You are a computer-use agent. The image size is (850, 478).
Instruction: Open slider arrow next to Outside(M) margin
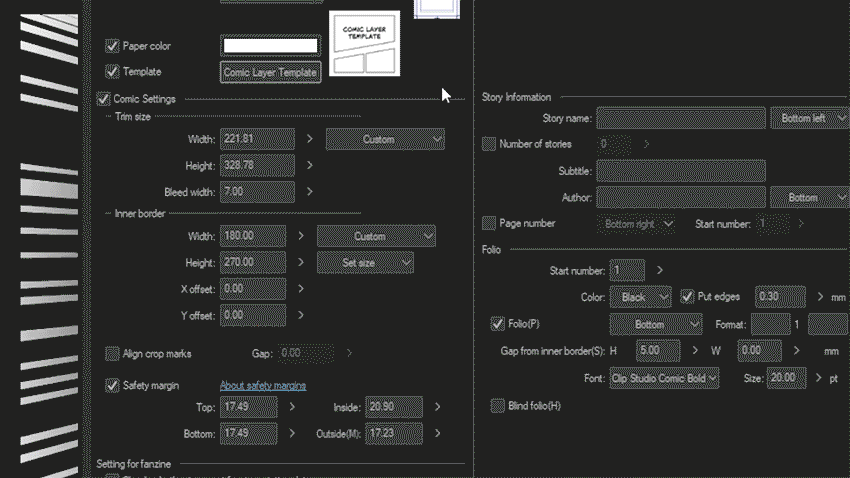tap(437, 433)
